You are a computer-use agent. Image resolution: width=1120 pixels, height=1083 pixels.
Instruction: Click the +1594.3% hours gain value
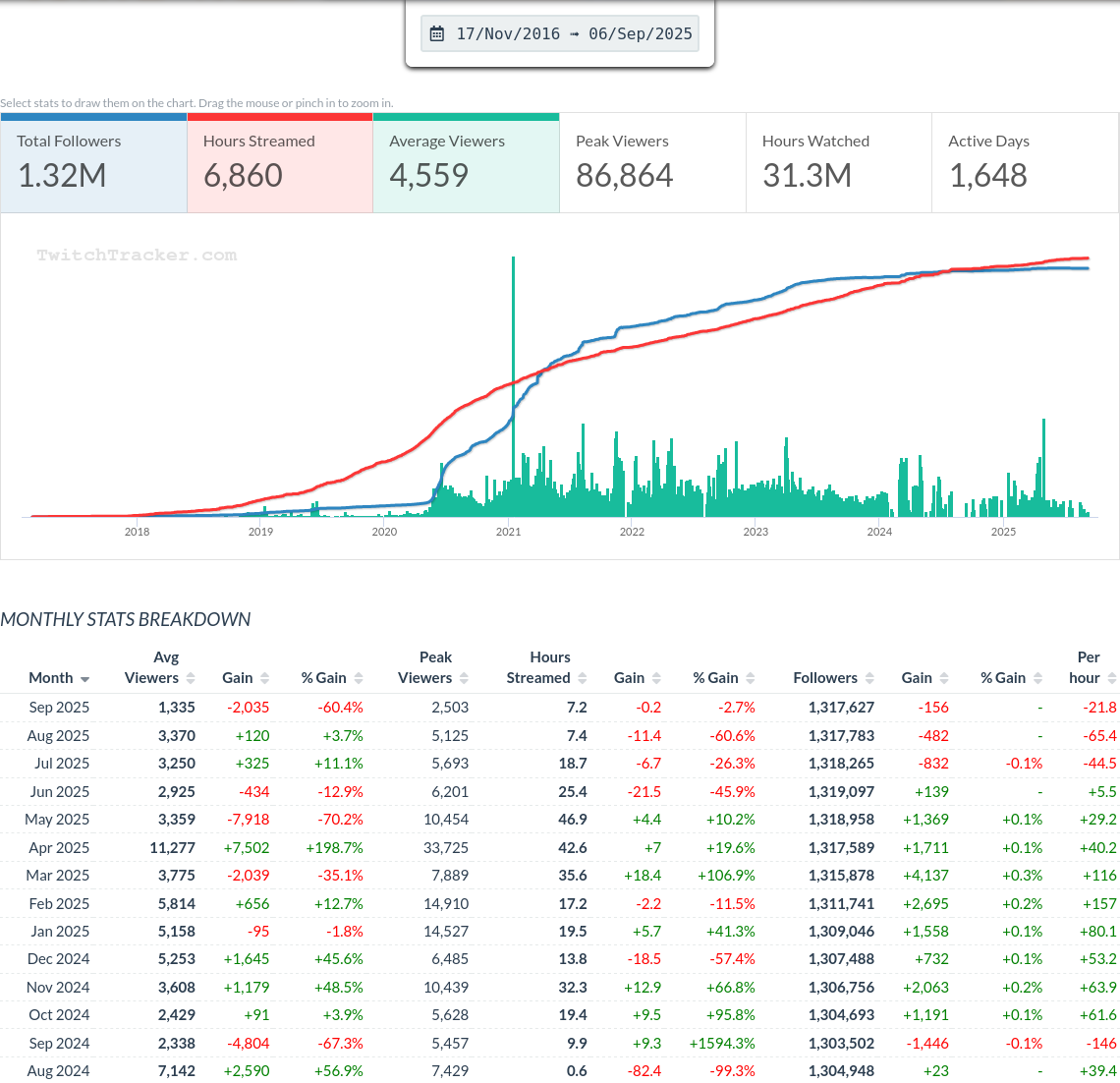tap(722, 1044)
